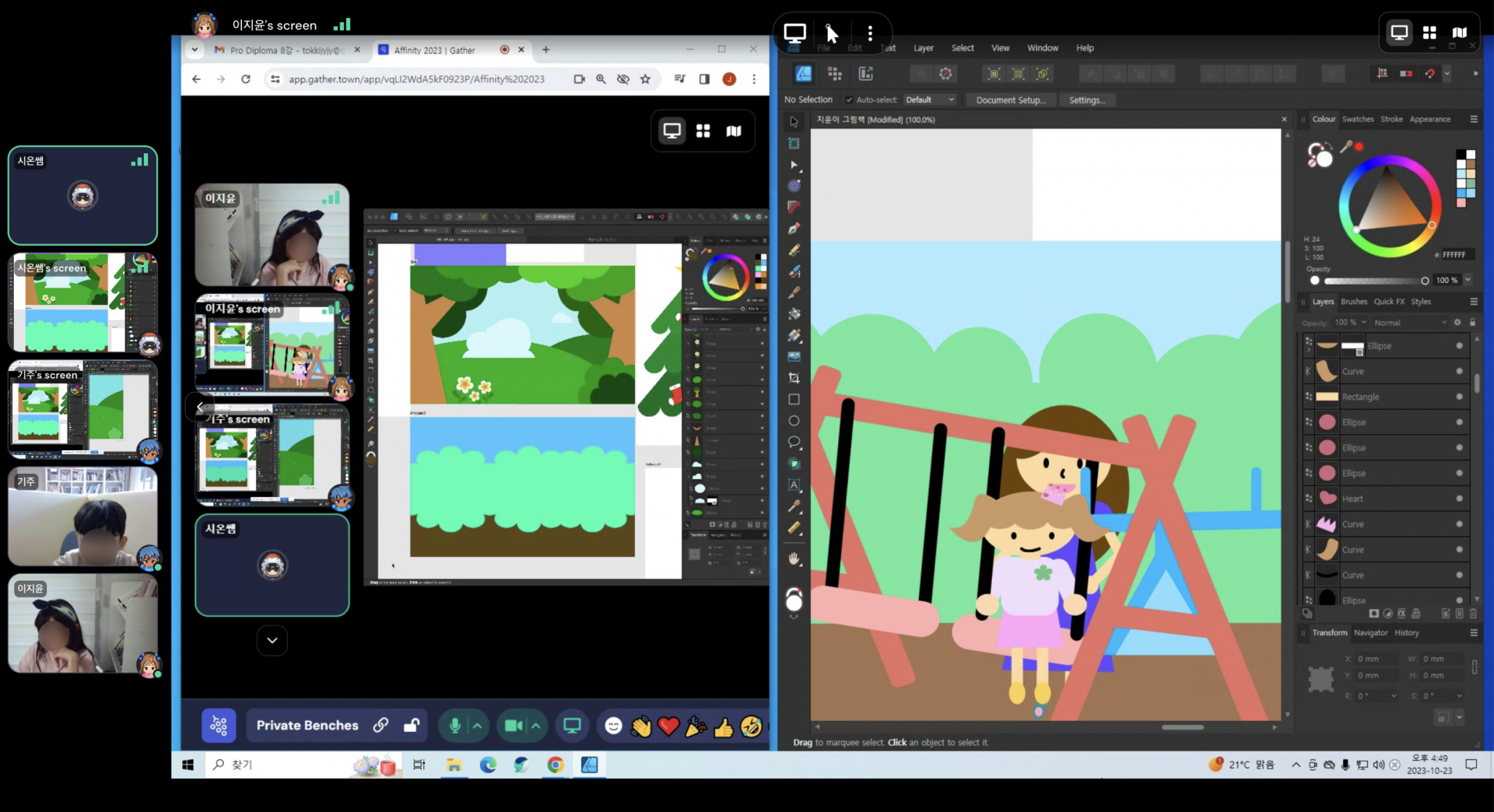The image size is (1494, 812).
Task: Expand the top Ellipse layer group
Action: [x=1308, y=350]
